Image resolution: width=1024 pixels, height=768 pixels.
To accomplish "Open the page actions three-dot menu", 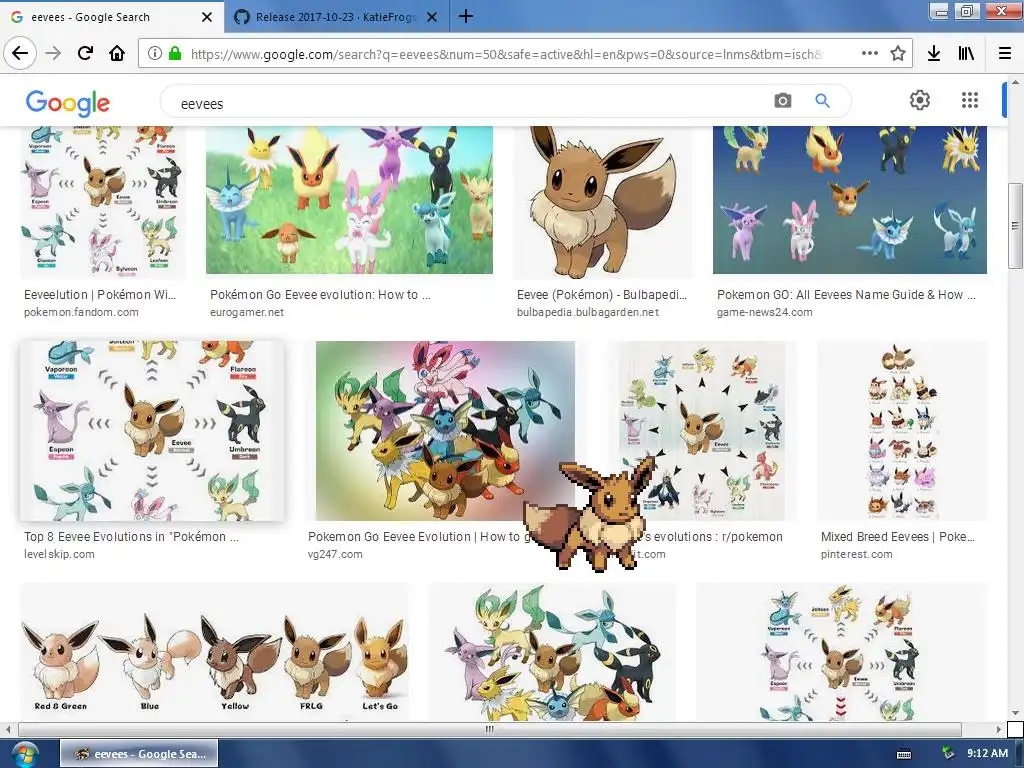I will (x=869, y=53).
